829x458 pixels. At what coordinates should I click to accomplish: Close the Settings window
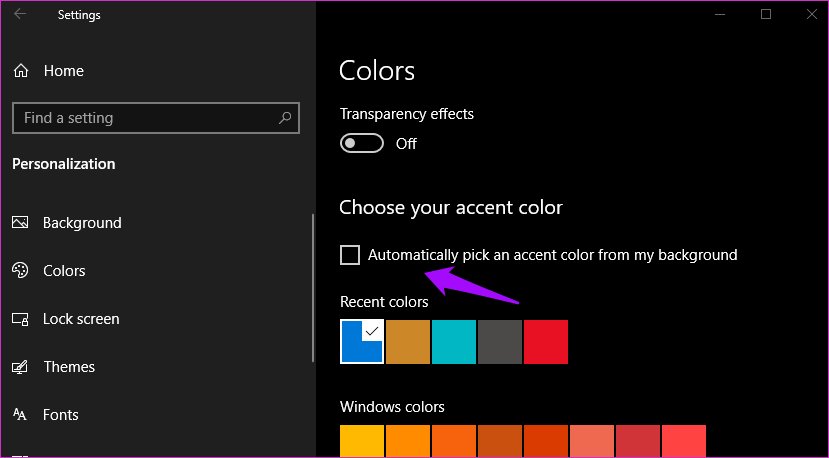coord(812,14)
